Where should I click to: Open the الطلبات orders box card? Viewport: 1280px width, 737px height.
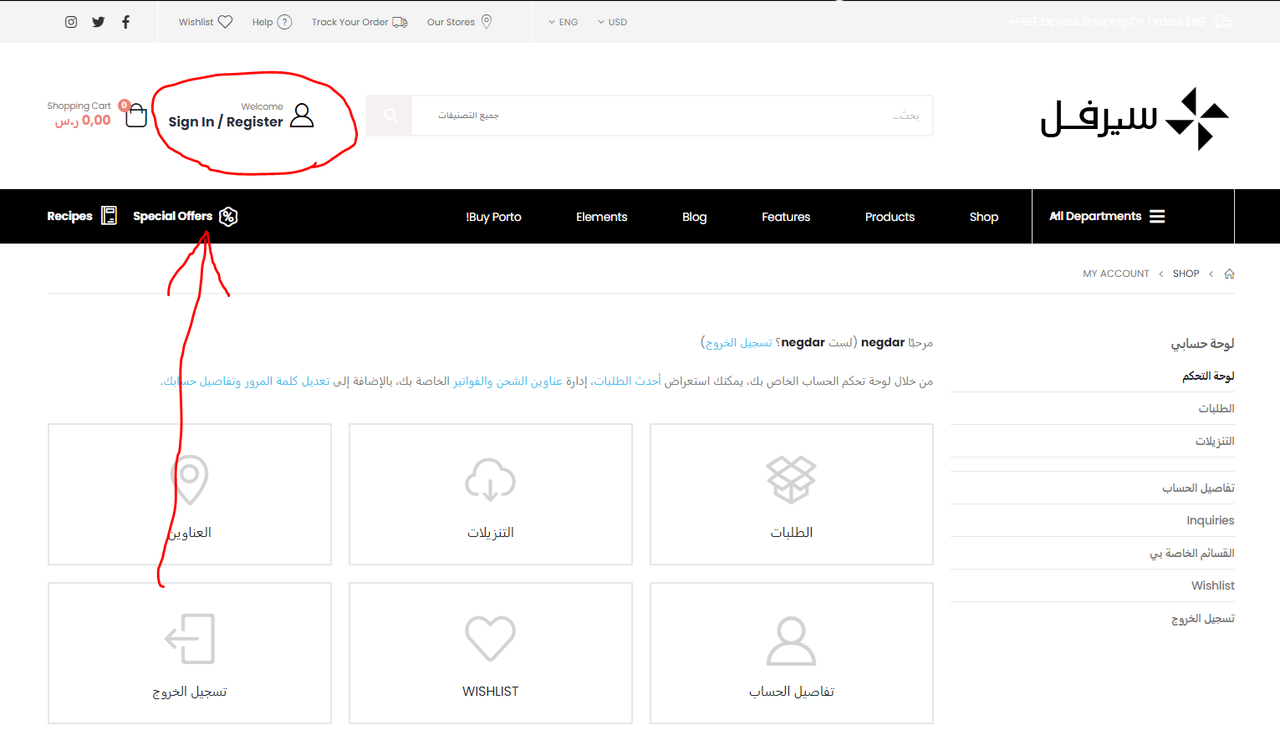[x=791, y=494]
